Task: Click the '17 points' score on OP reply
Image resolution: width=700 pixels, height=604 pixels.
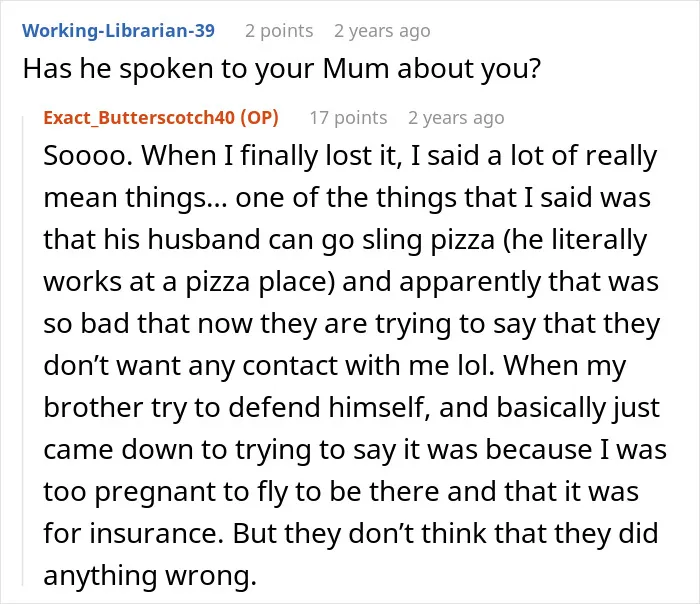Action: coord(348,118)
